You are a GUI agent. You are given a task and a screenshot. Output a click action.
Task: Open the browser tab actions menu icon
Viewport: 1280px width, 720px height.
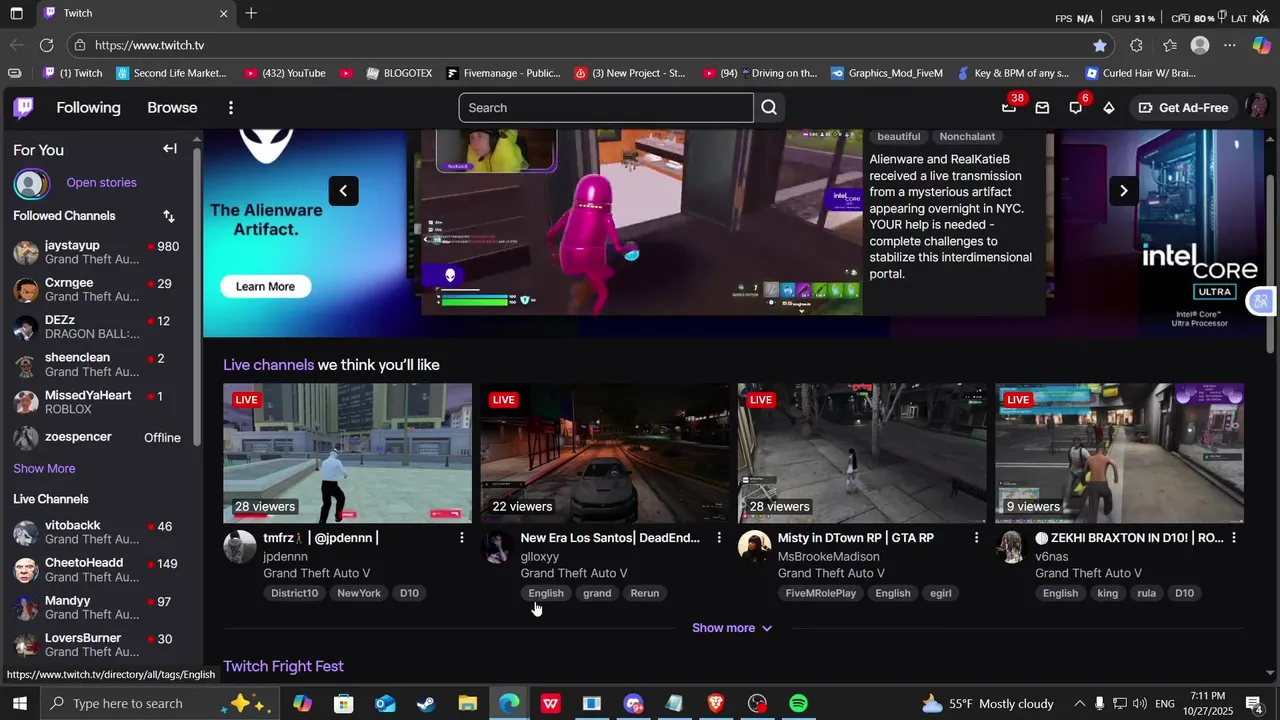click(16, 13)
